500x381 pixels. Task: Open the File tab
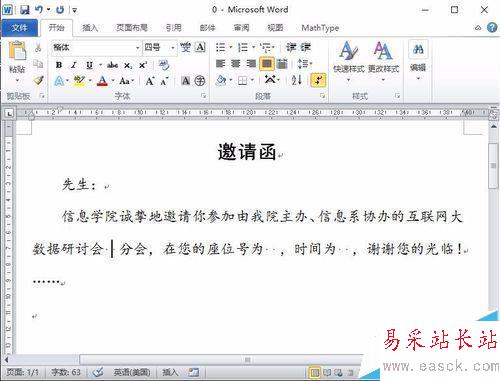pyautogui.click(x=19, y=28)
